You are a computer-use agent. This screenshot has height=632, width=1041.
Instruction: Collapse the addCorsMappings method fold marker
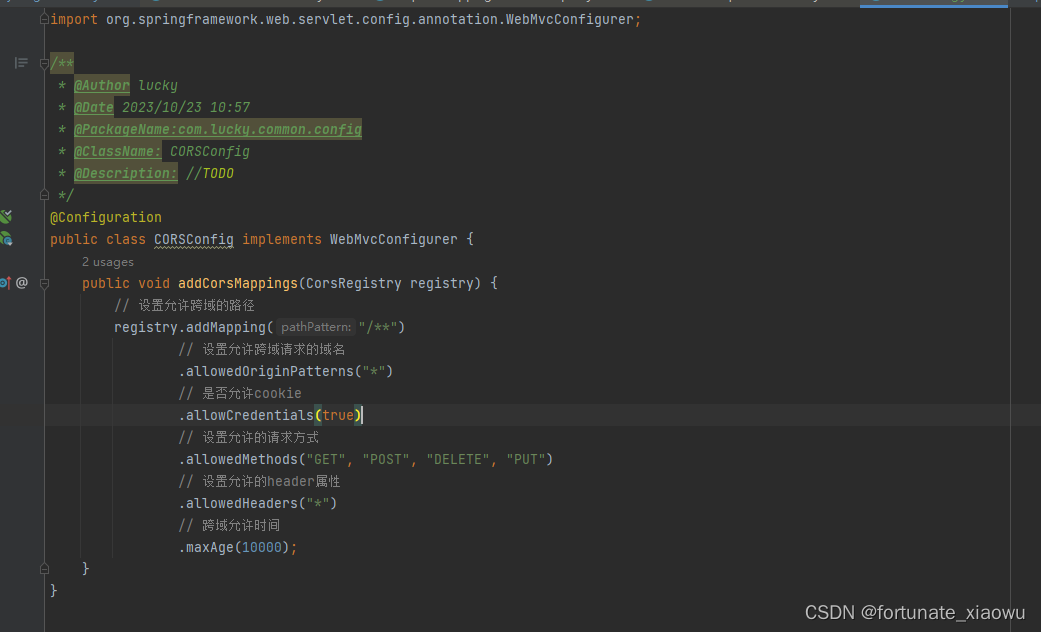44,283
